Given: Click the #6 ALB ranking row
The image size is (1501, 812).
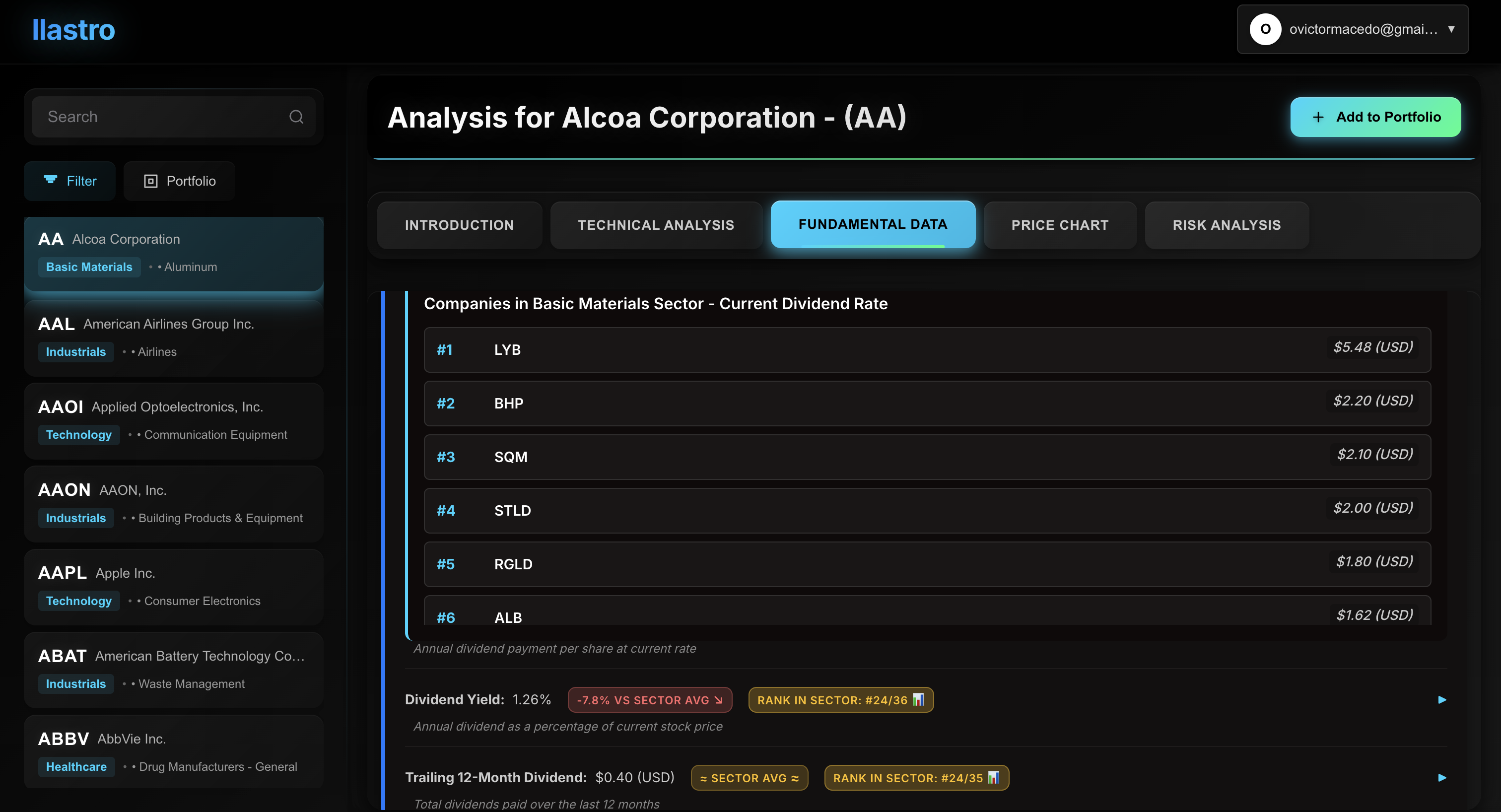Looking at the screenshot, I should click(x=927, y=610).
